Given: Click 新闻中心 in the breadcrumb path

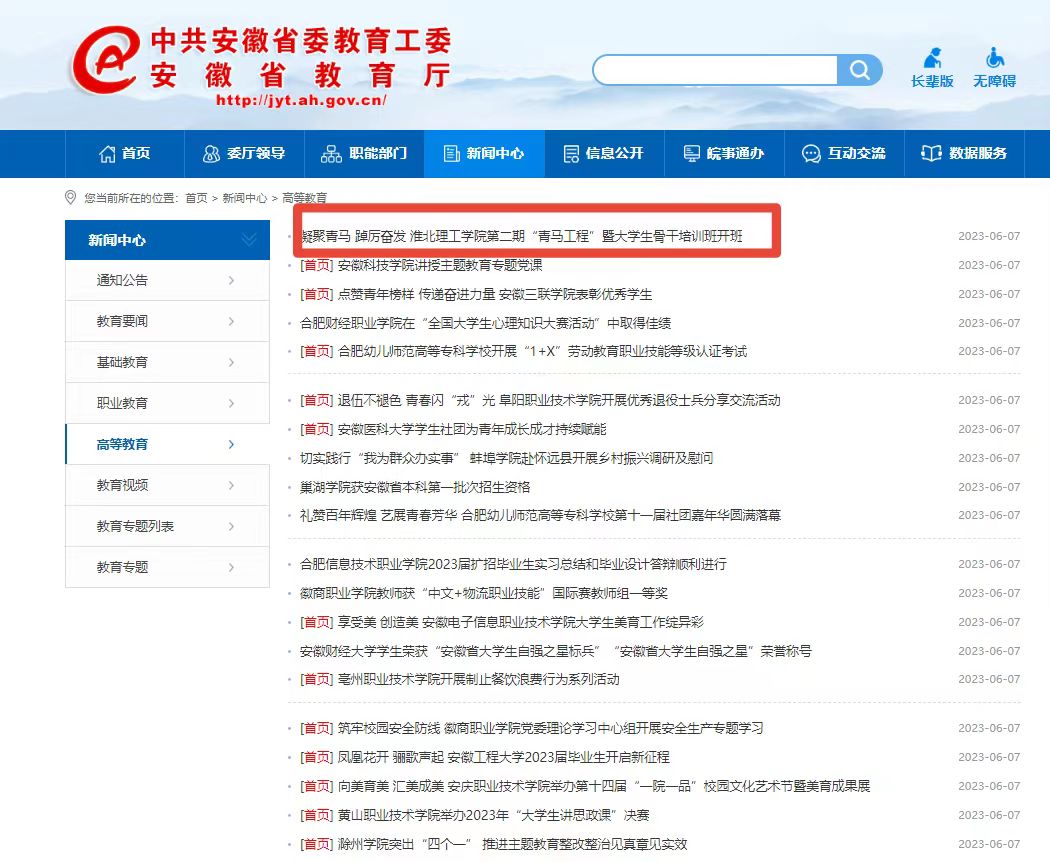Looking at the screenshot, I should [x=244, y=198].
